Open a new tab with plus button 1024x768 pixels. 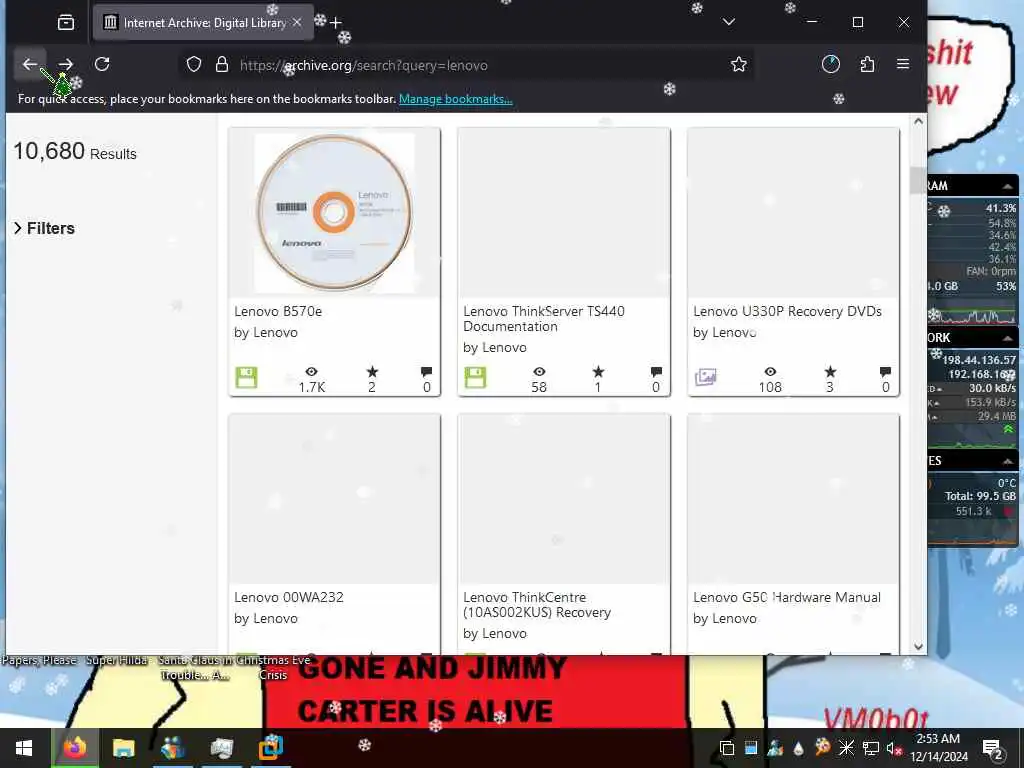click(336, 23)
